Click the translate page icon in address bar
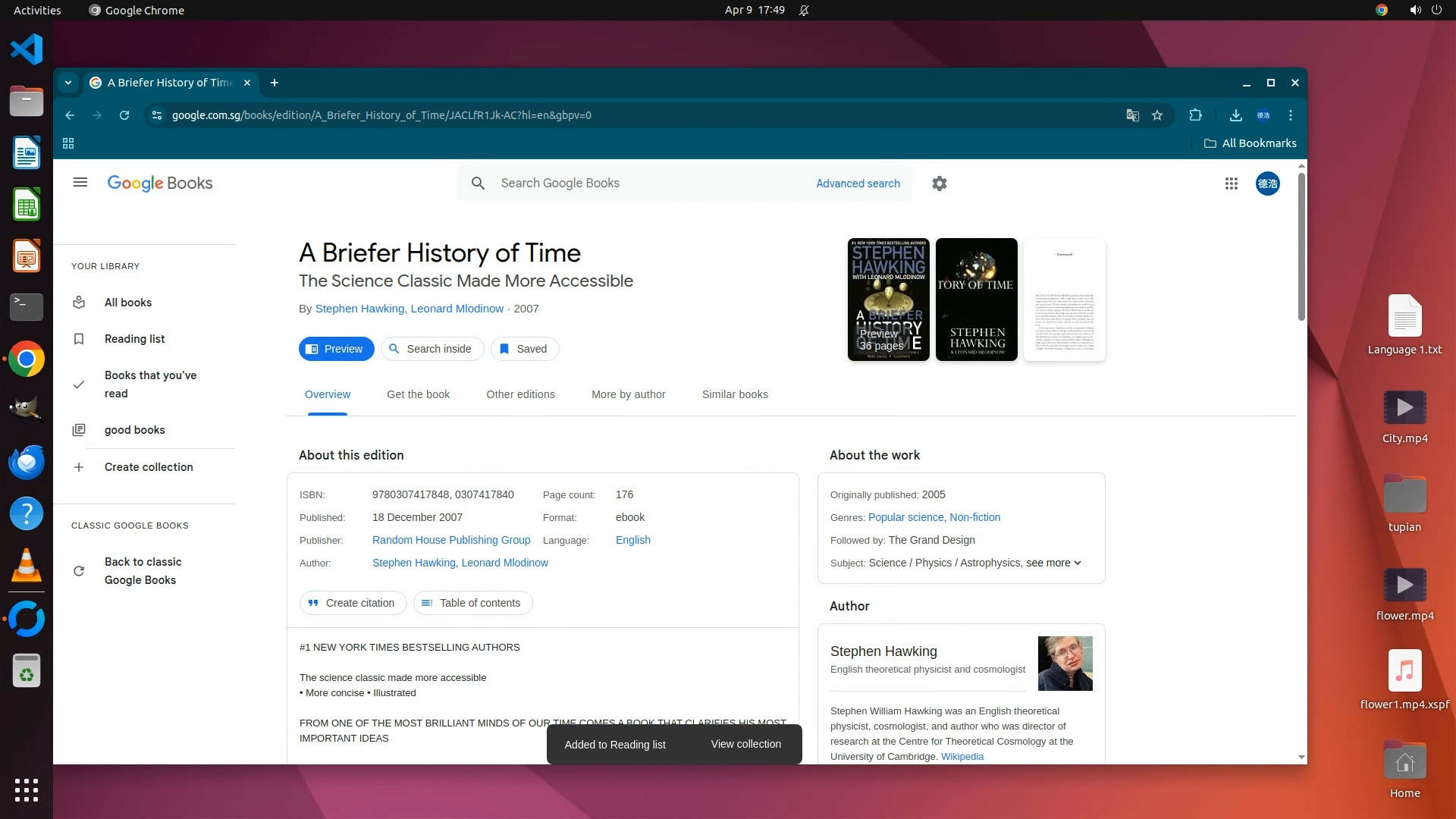 pyautogui.click(x=1132, y=115)
